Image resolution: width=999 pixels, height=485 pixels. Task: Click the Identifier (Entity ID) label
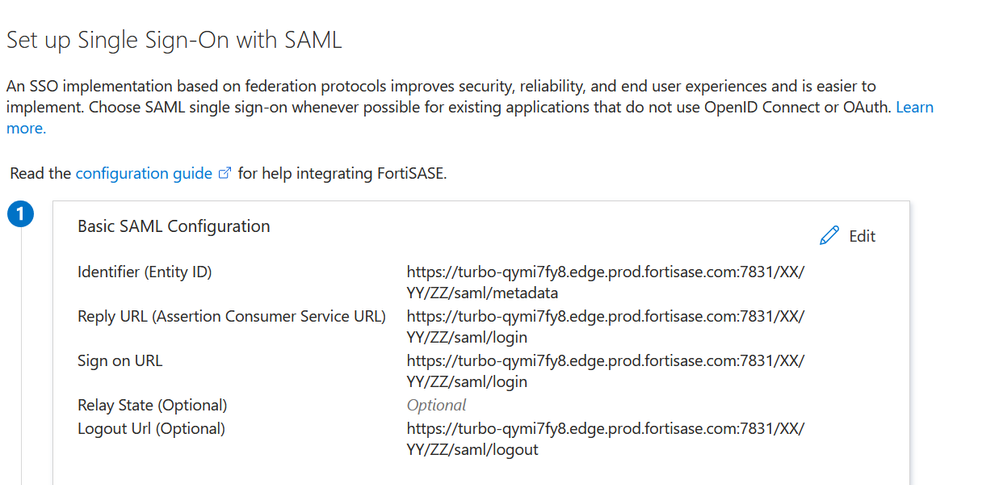(x=145, y=272)
